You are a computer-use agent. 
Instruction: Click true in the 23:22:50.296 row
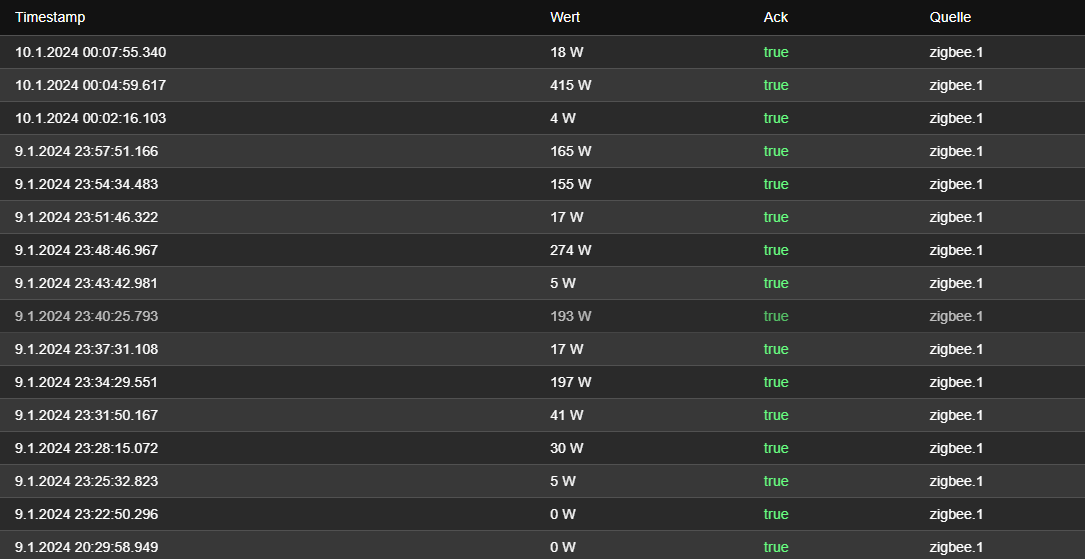[776, 514]
